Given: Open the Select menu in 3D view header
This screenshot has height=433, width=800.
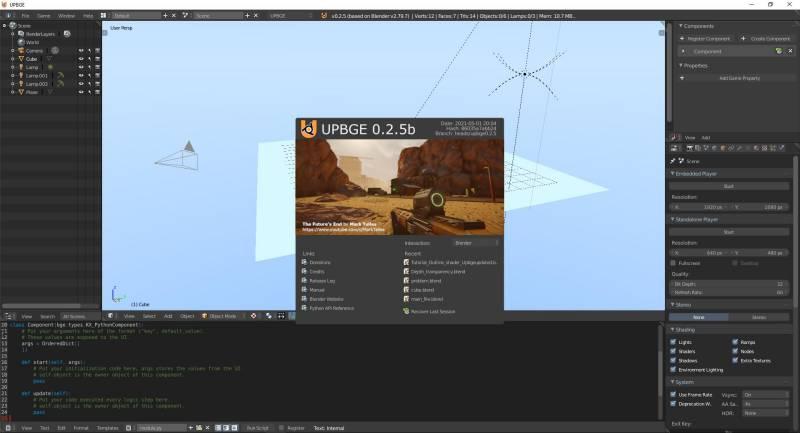Looking at the screenshot, I should (x=149, y=316).
